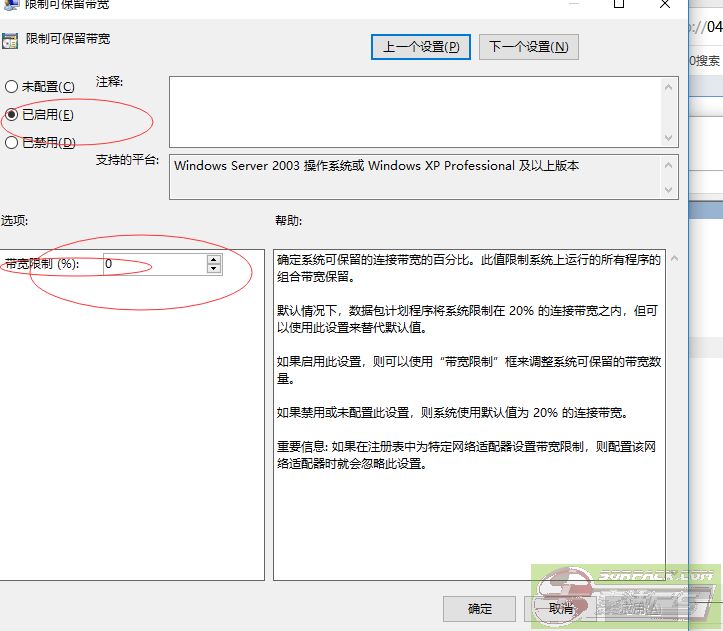This screenshot has width=723, height=631.
Task: Close the 限制可保留带宽 dialog window
Action: pyautogui.click(x=665, y=5)
